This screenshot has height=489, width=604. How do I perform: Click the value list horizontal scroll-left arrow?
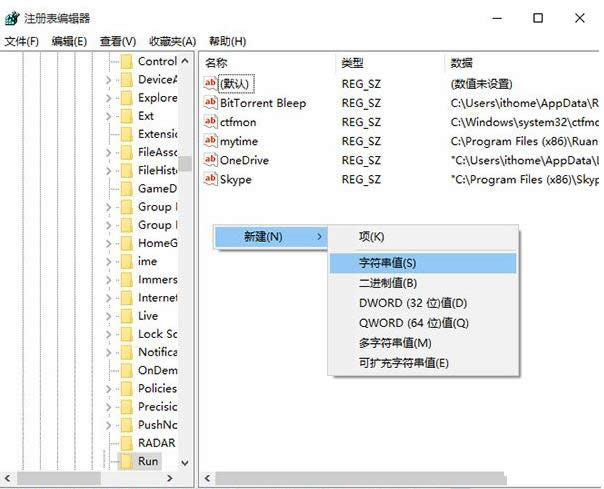point(208,479)
